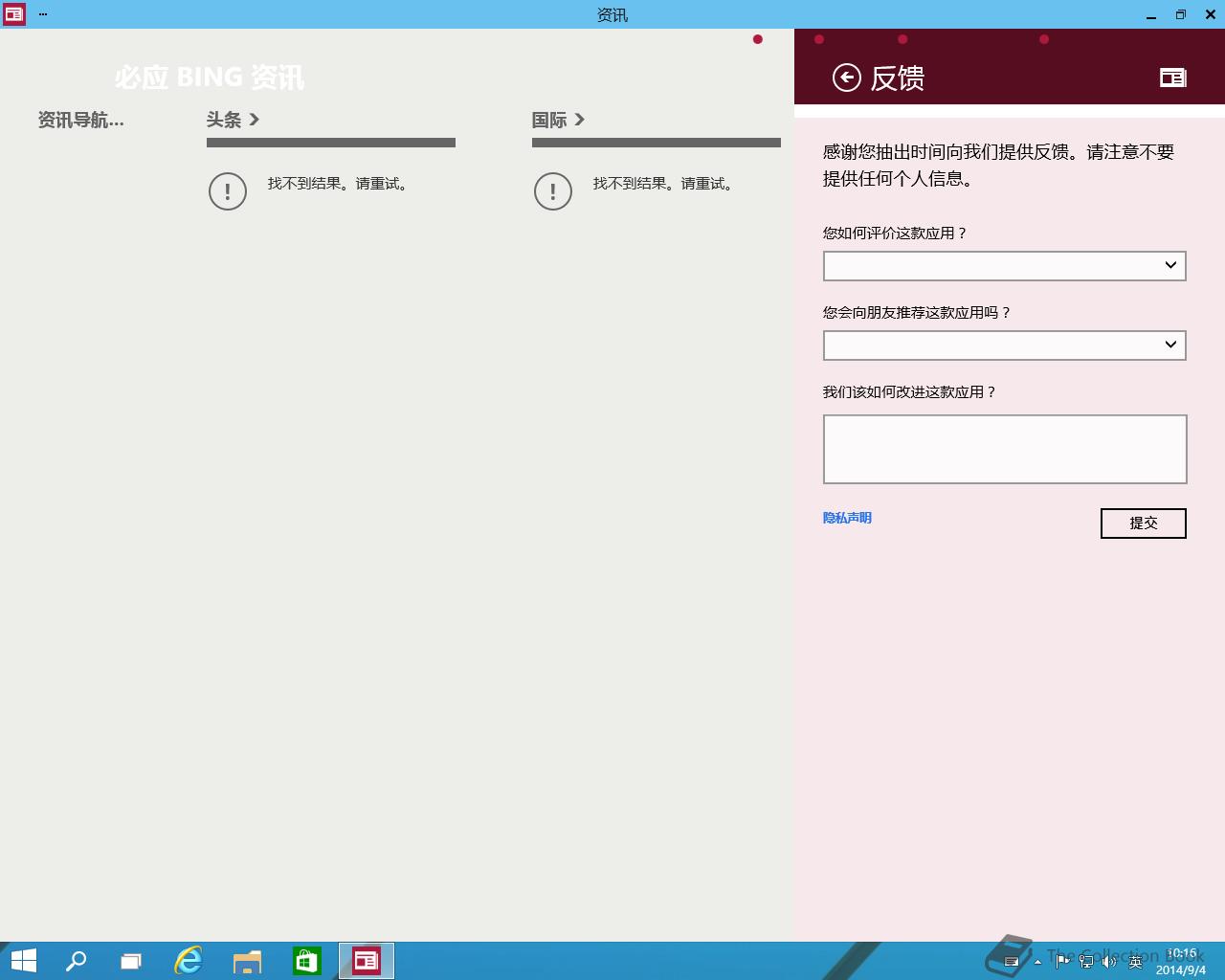Click the warning icon under 国际
This screenshot has height=980, width=1225.
tap(553, 191)
